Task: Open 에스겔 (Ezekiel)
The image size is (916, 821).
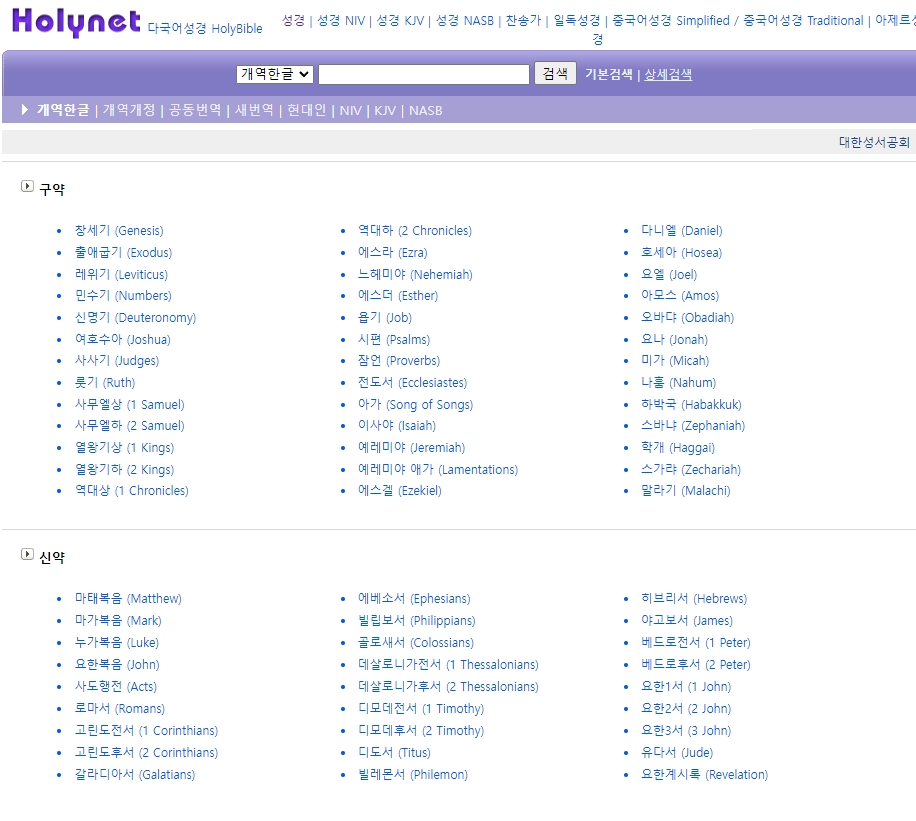Action: tap(400, 491)
